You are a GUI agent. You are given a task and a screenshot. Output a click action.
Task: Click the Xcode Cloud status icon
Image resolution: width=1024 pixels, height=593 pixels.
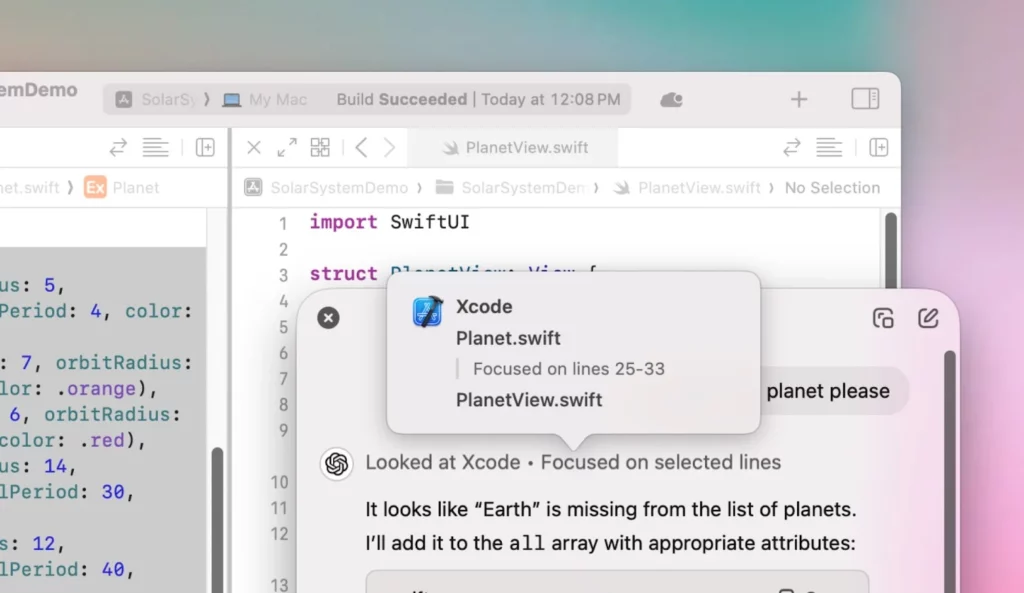671,100
